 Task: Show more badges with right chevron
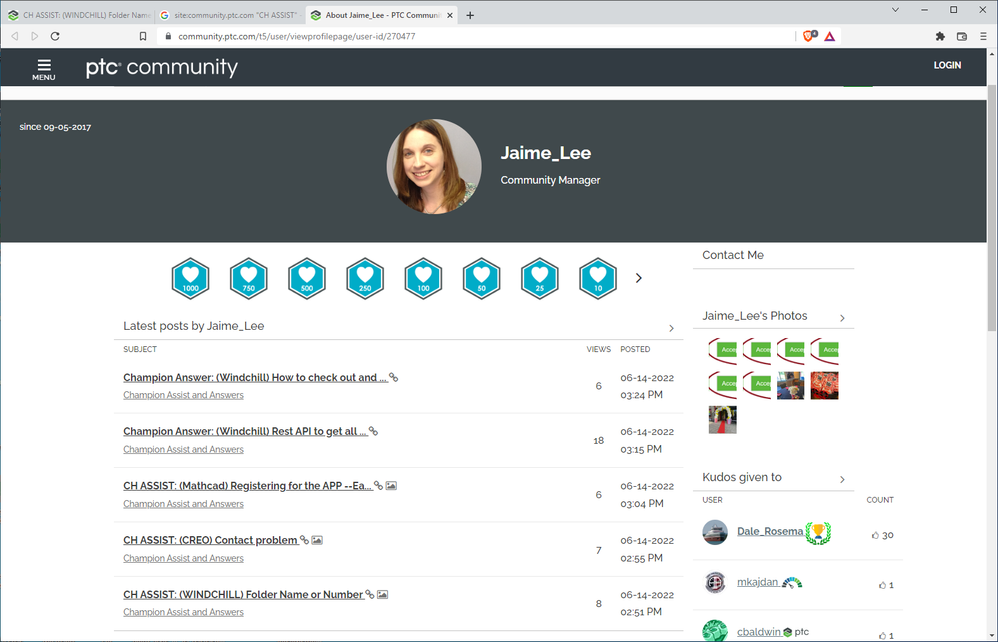click(x=639, y=278)
